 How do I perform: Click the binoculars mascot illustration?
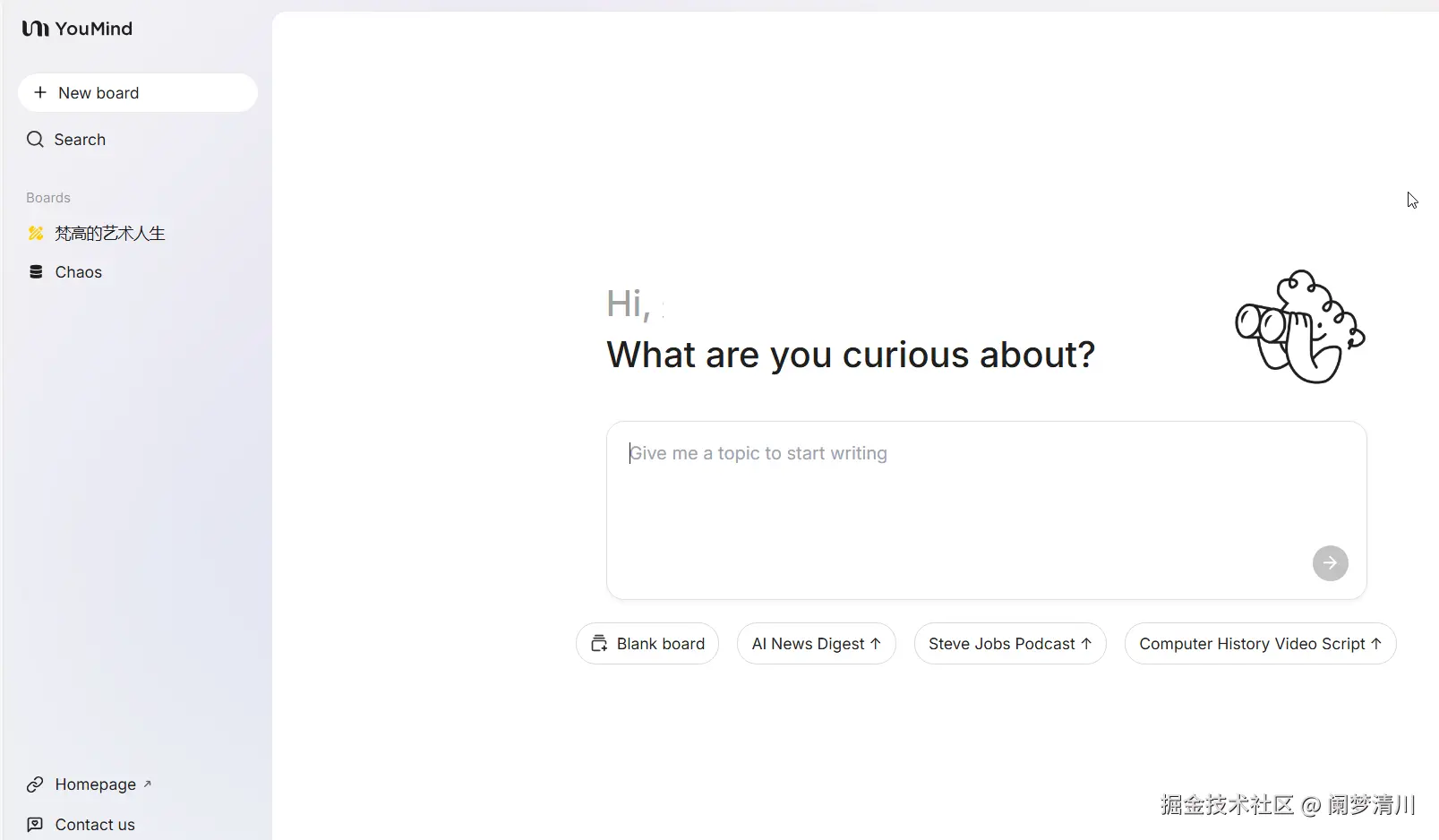click(1300, 326)
